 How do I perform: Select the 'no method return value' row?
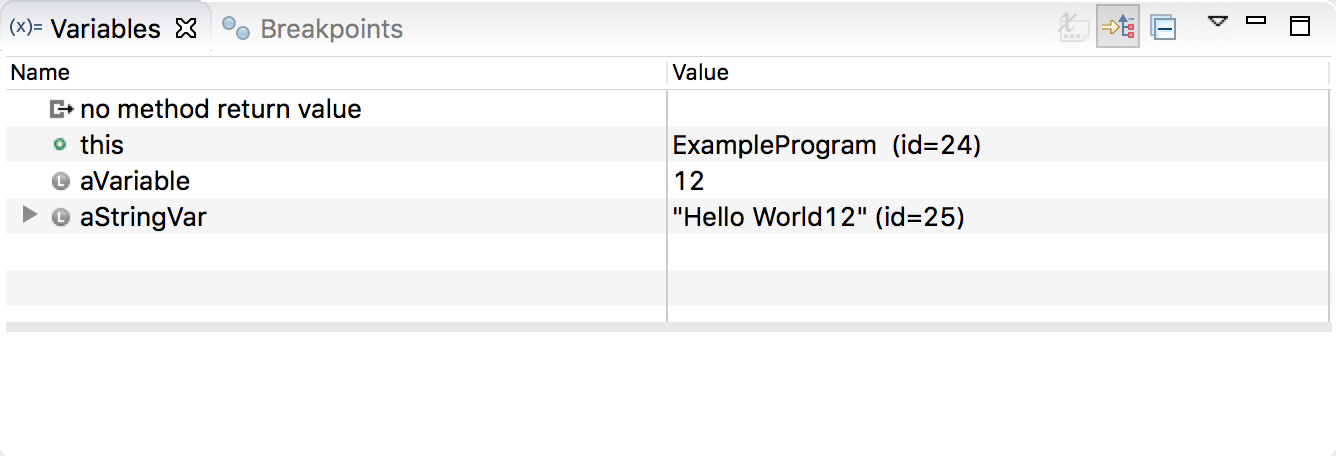(220, 109)
